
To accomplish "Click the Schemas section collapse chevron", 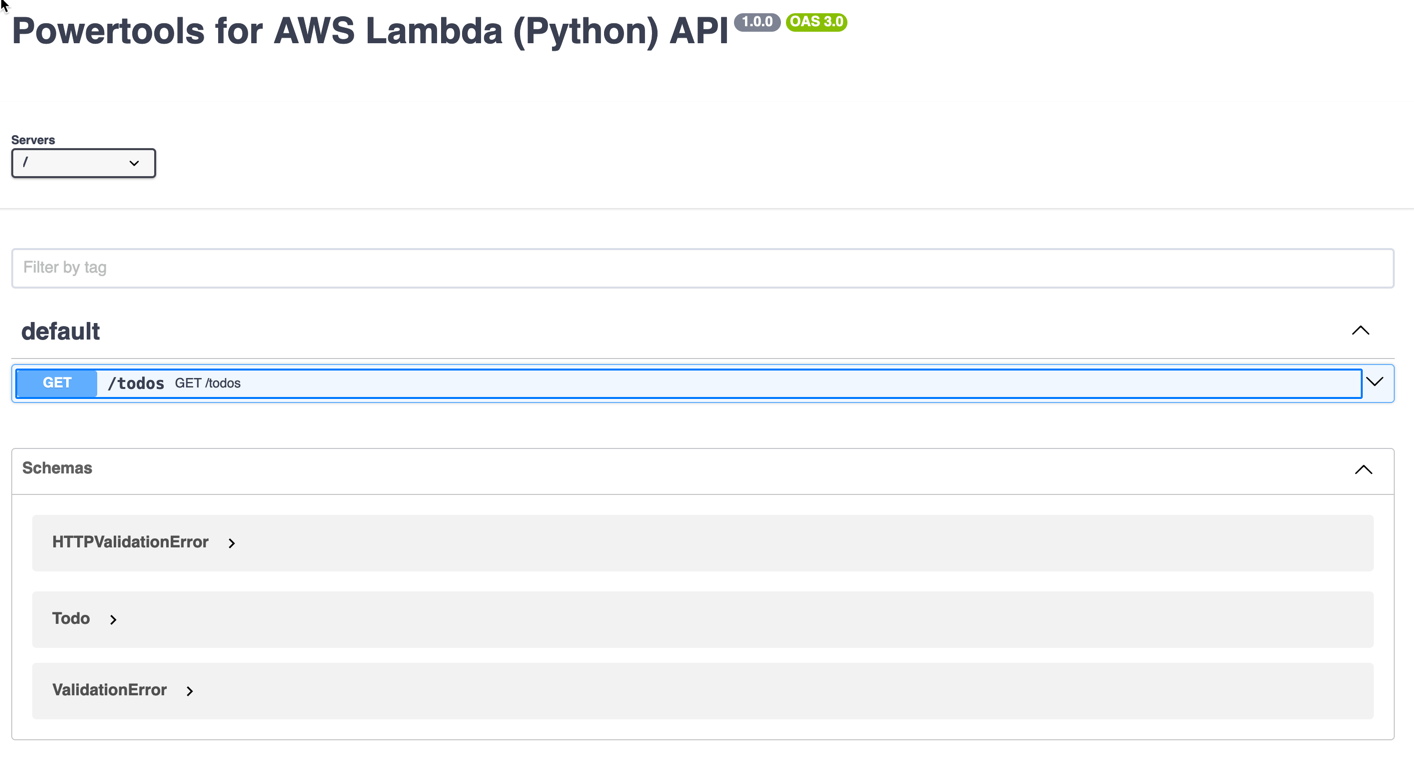I will coord(1363,469).
